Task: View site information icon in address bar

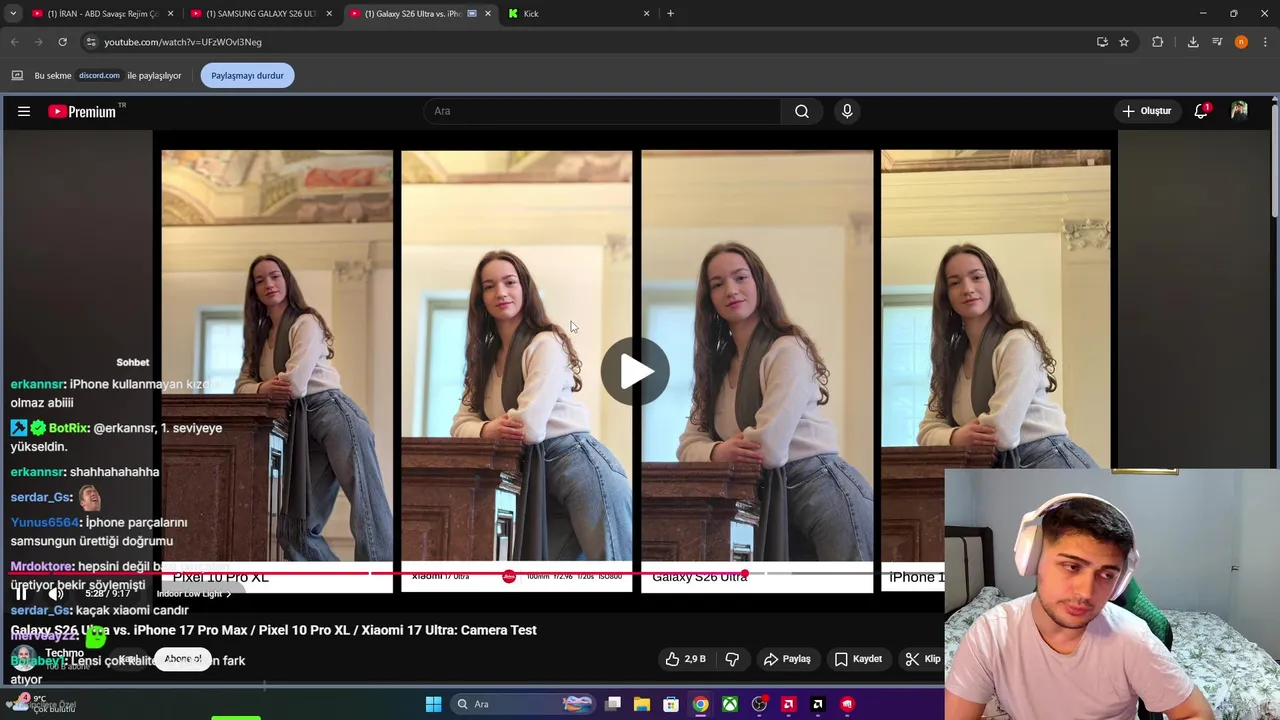Action: 91,42
